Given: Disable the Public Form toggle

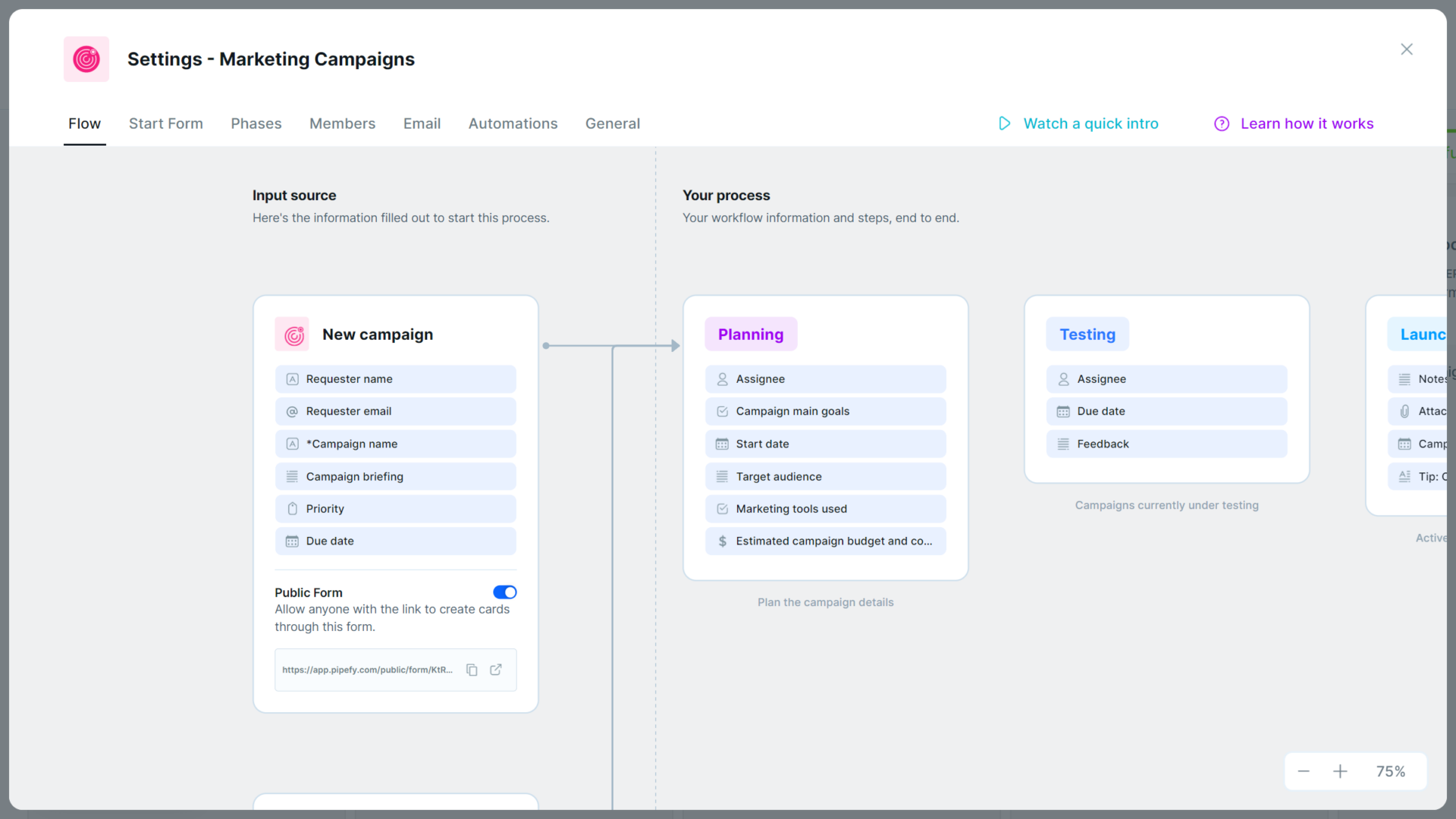Looking at the screenshot, I should 504,592.
